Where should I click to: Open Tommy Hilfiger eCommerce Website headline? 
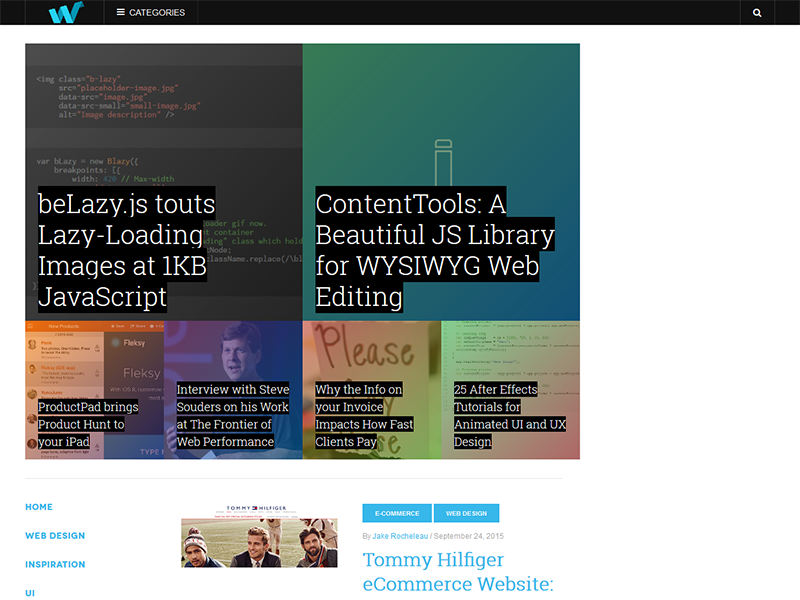tap(458, 572)
